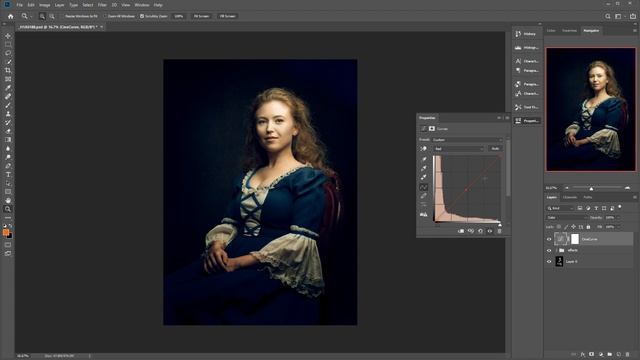Image resolution: width=640 pixels, height=360 pixels.
Task: Switch to the Swatches tab
Action: 569,31
